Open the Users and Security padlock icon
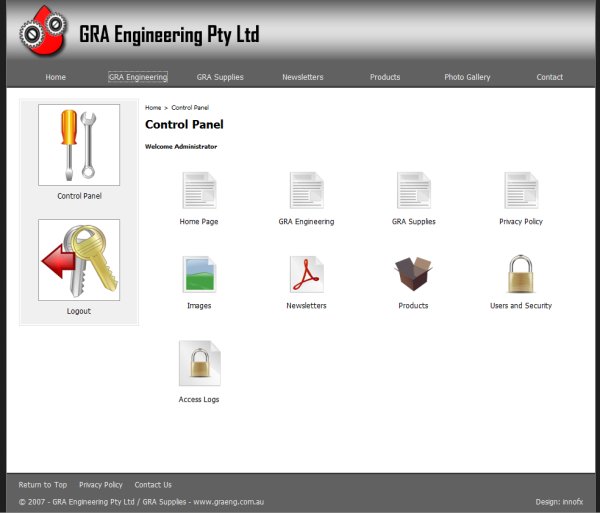The image size is (600, 513). pyautogui.click(x=520, y=274)
